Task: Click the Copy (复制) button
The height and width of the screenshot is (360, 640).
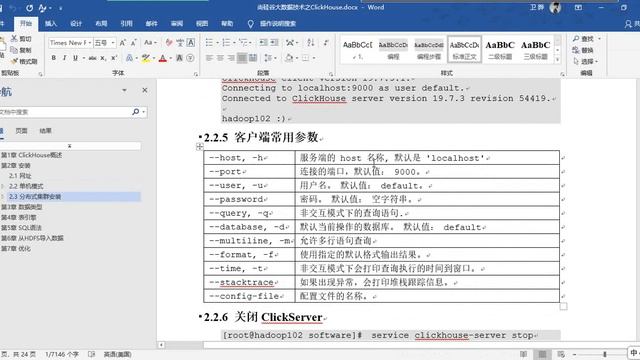Action: pos(21,50)
